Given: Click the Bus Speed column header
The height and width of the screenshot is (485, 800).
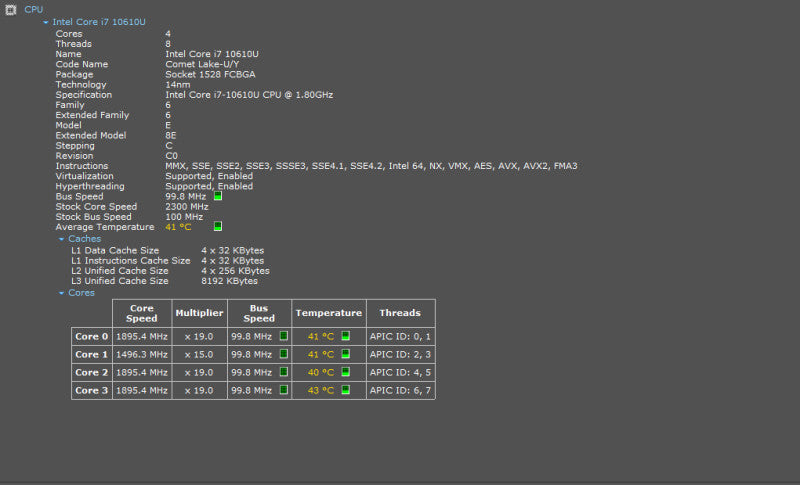Looking at the screenshot, I should click(259, 313).
